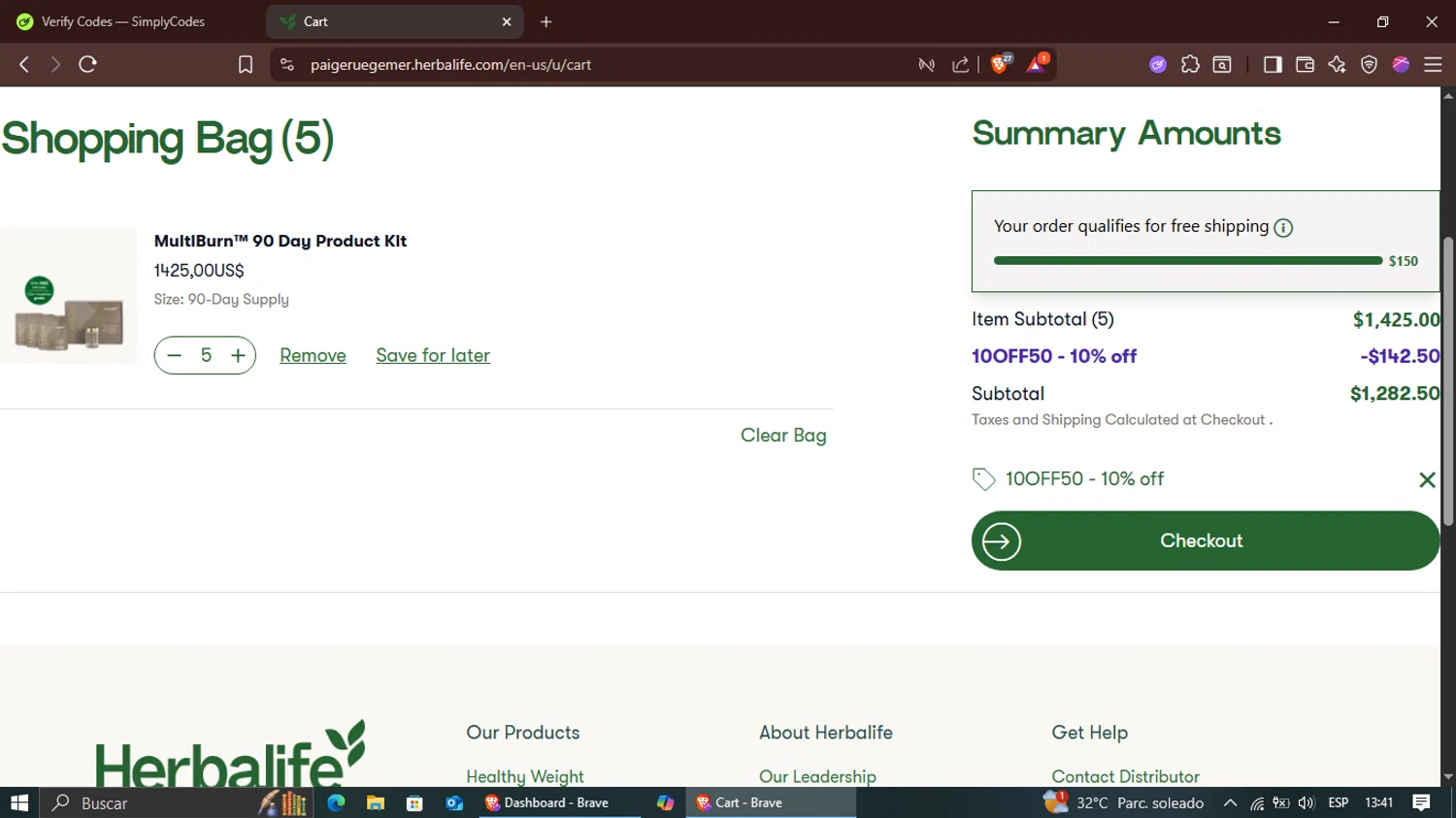Click the page vertical scrollbar

(x=1448, y=382)
